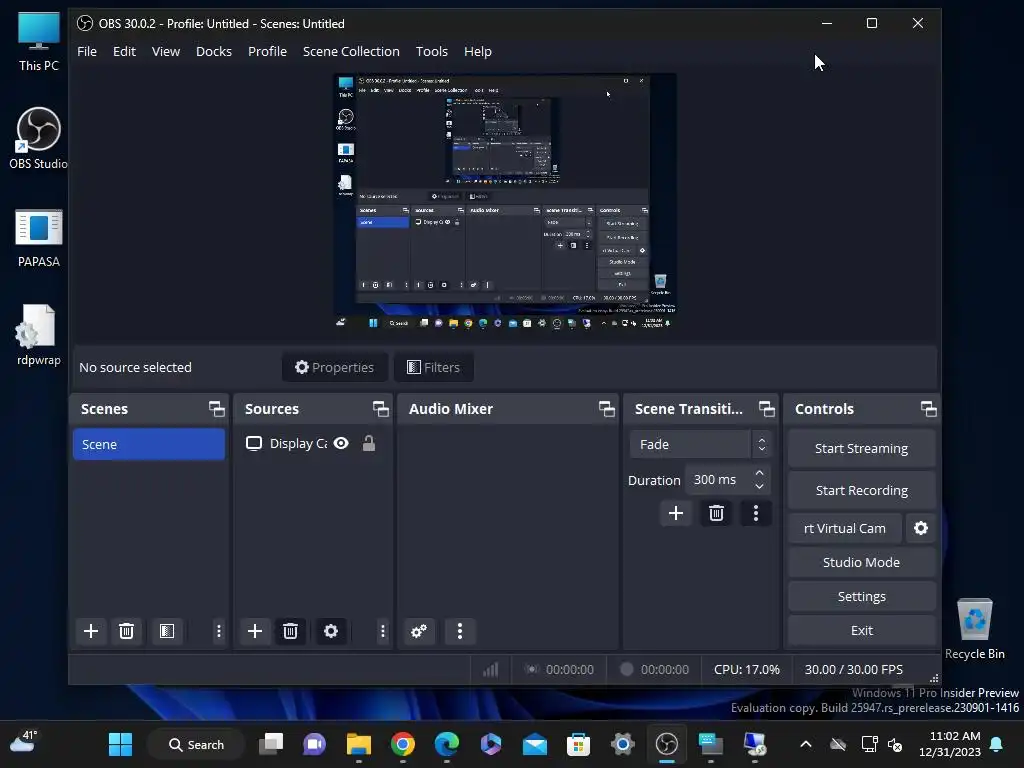Select Display Capture source row
The width and height of the screenshot is (1024, 768).
(x=313, y=443)
